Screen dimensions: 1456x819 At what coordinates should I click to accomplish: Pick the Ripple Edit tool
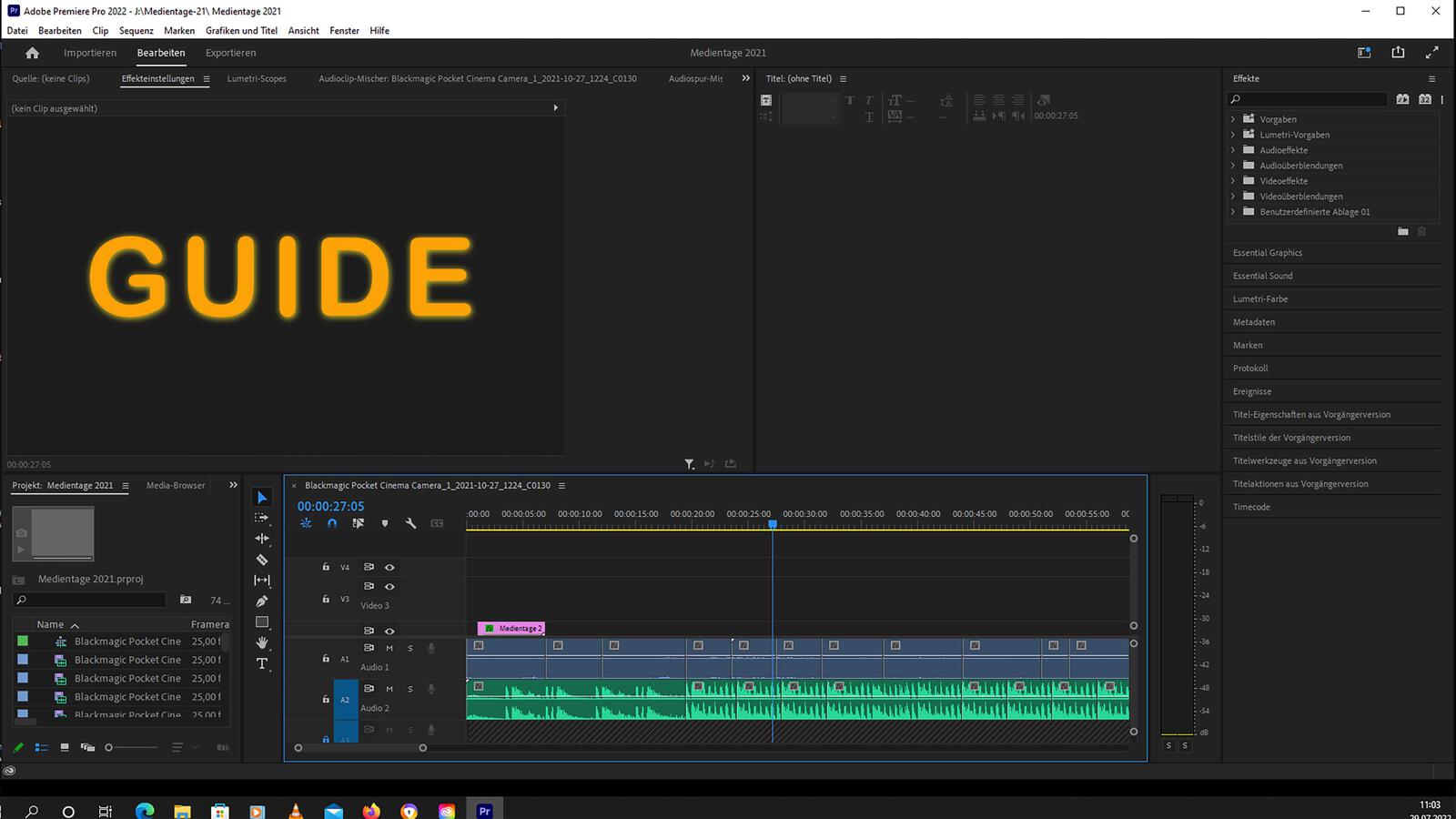point(262,539)
